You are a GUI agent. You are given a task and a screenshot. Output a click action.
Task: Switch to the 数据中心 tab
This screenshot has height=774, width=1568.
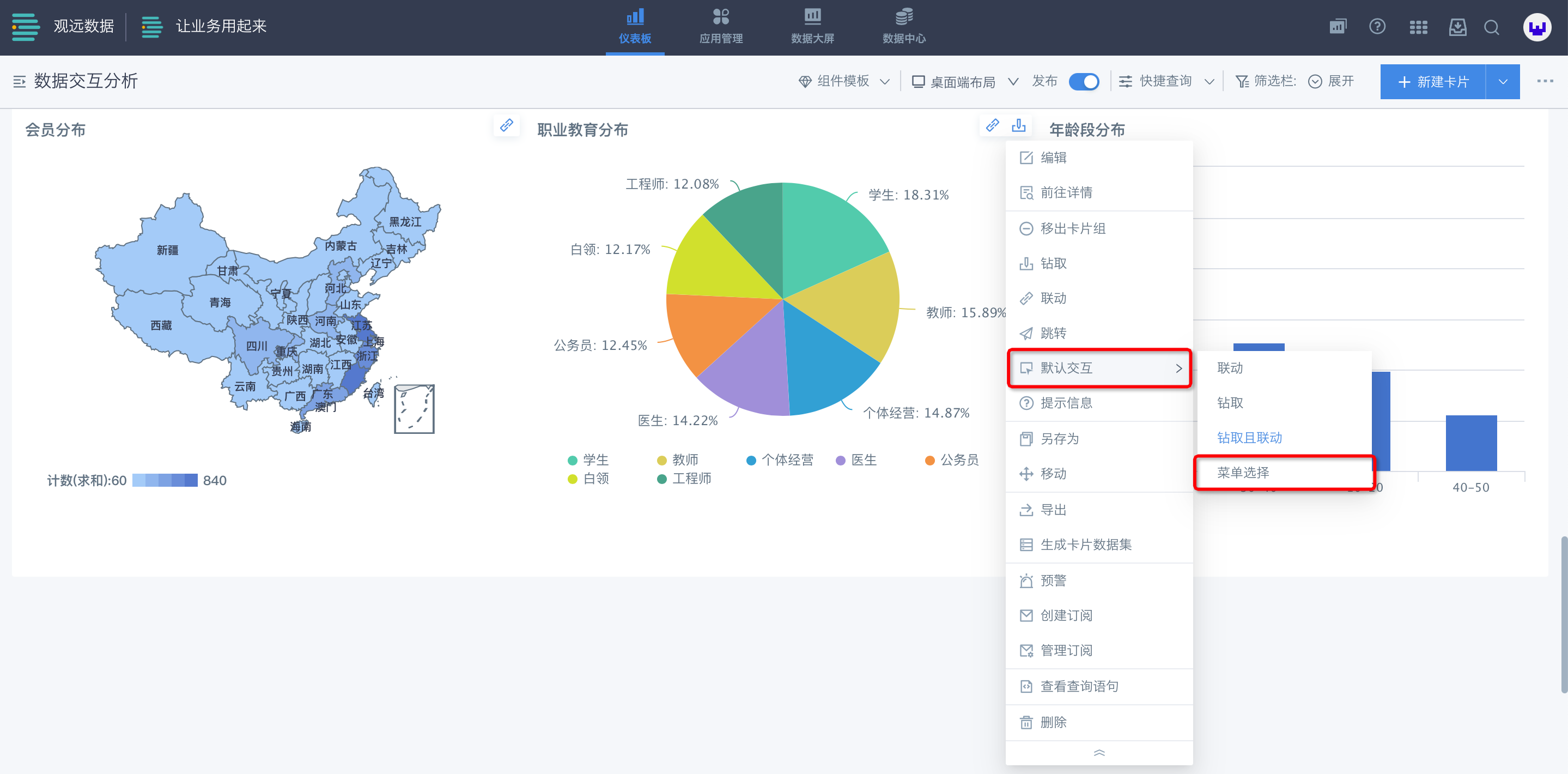(x=903, y=27)
